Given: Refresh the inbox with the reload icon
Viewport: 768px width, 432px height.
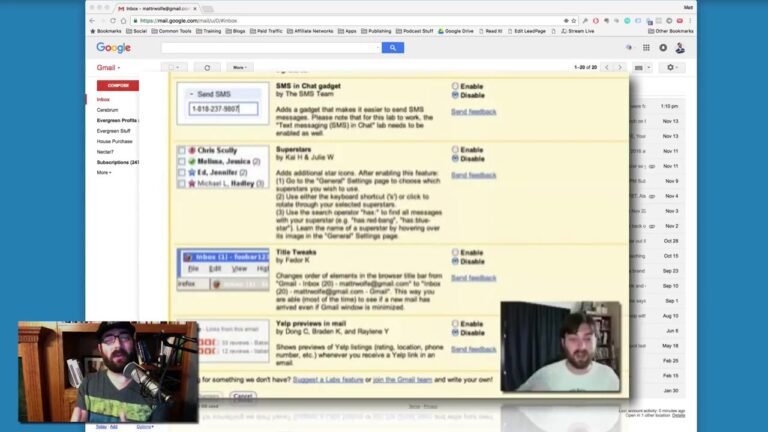Looking at the screenshot, I should pyautogui.click(x=207, y=67).
